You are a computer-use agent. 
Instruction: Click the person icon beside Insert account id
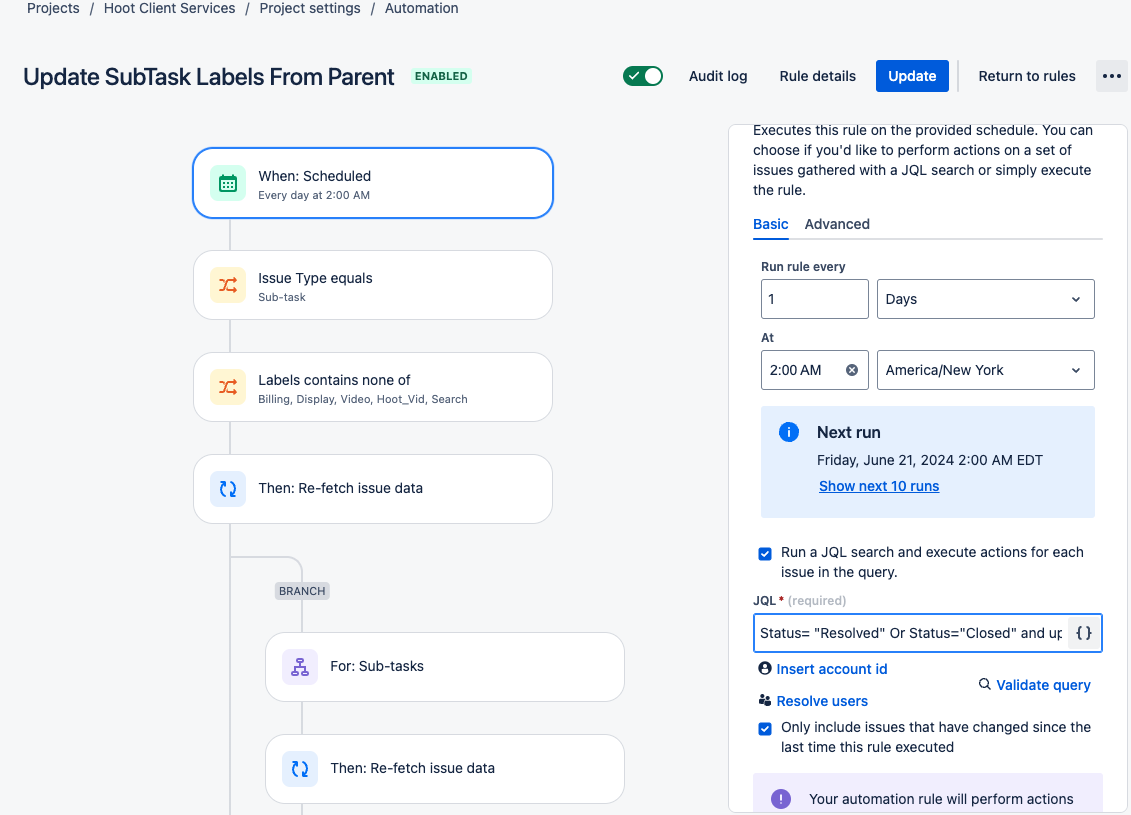point(765,669)
